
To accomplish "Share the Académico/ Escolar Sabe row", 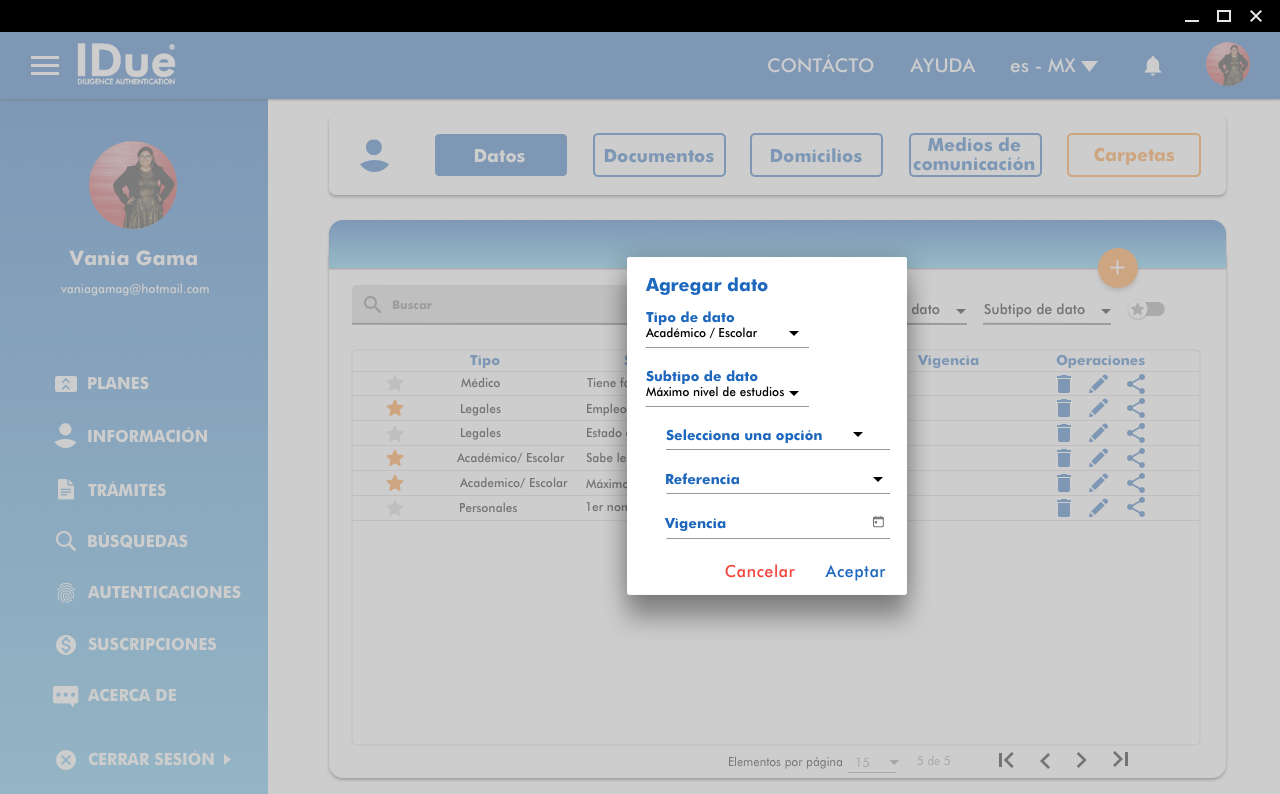I will point(1135,458).
